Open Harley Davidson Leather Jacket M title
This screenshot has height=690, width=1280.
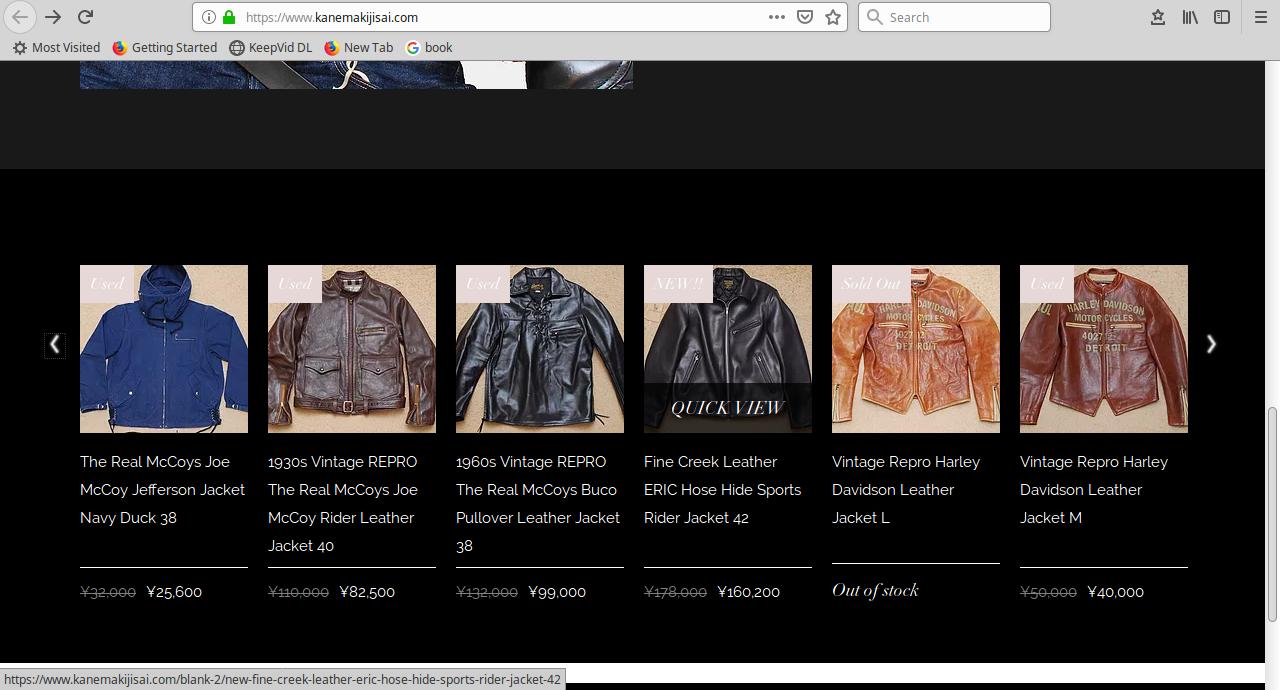1094,490
